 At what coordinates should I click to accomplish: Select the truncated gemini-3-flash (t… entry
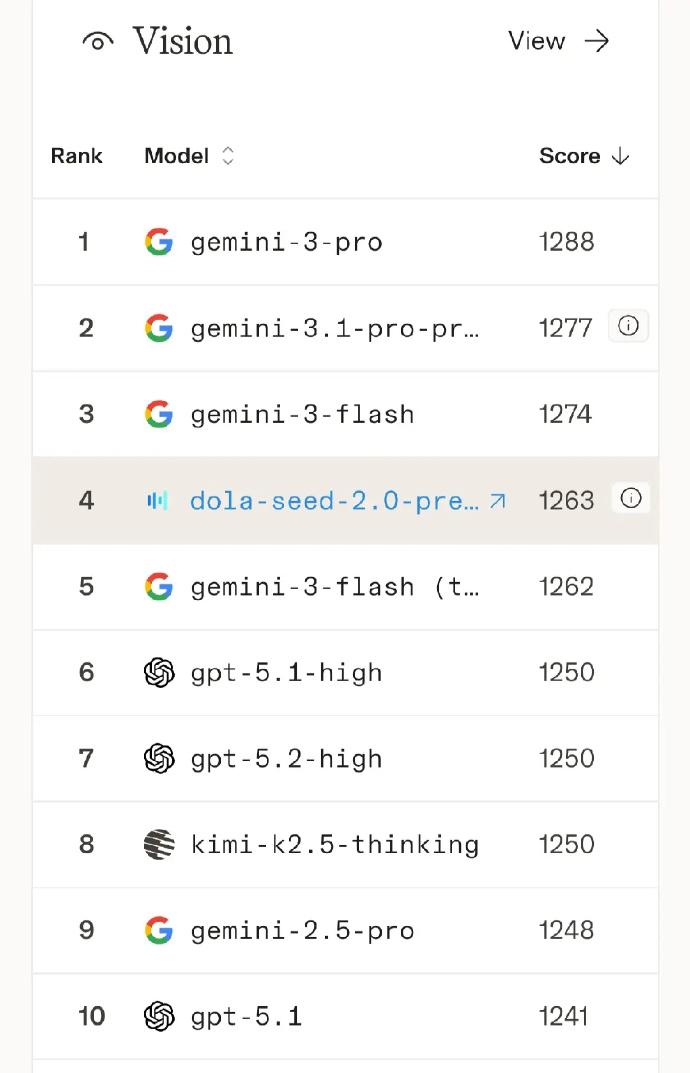tap(334, 587)
